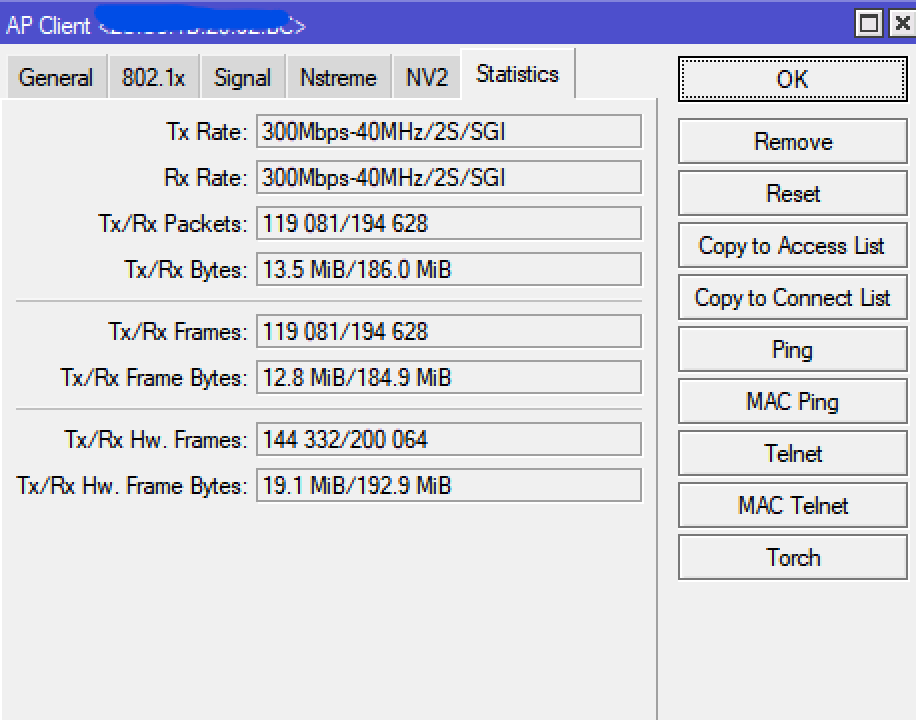Click the Tx/Rx Packets field

click(x=448, y=223)
